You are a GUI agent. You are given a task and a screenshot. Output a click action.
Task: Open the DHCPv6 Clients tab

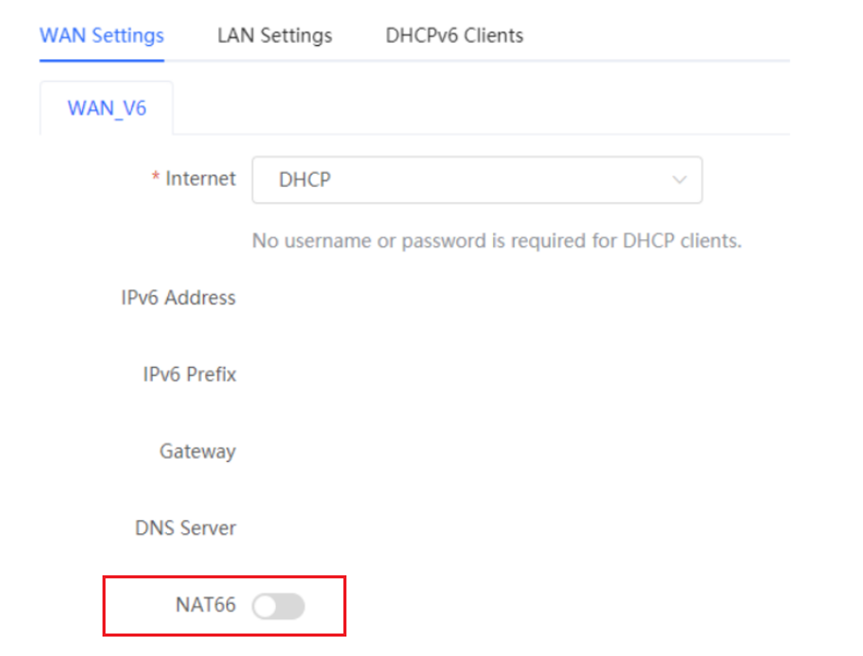coord(454,36)
